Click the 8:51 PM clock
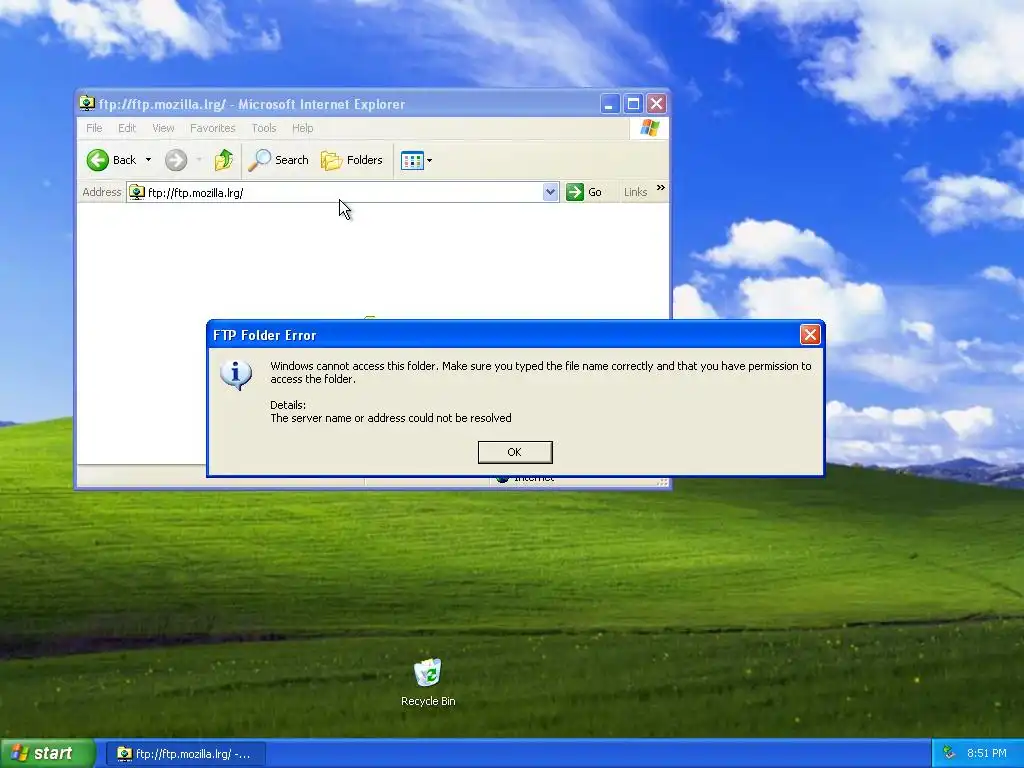 (987, 754)
